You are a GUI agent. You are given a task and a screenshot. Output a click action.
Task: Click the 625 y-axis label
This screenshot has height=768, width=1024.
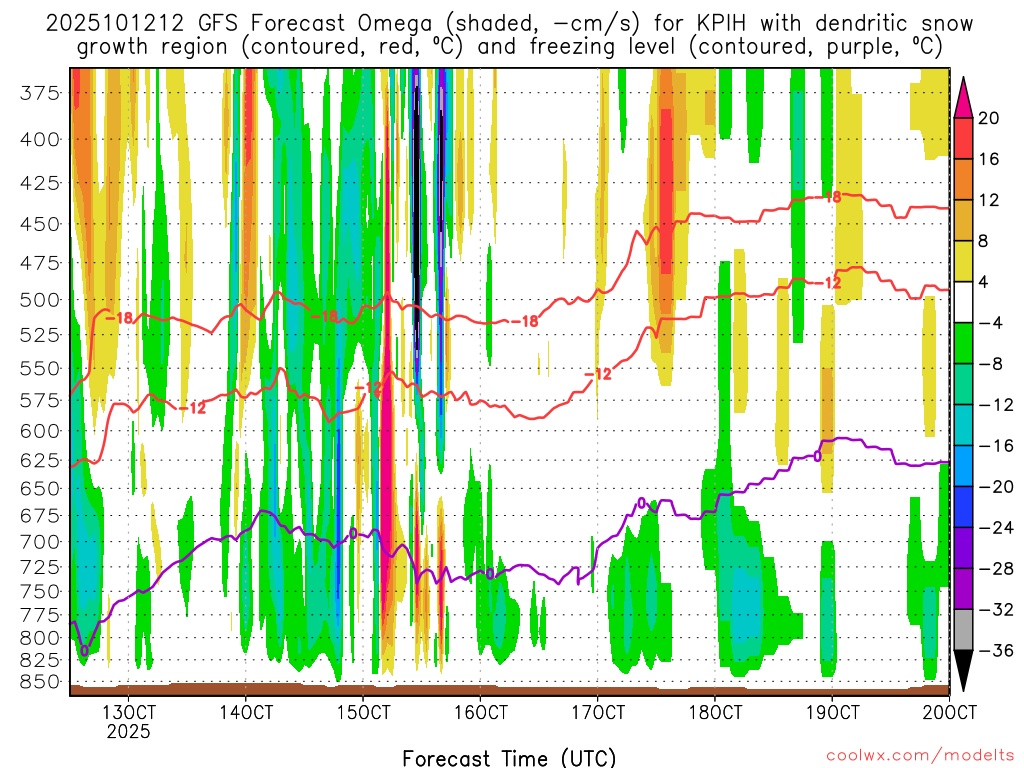39,460
